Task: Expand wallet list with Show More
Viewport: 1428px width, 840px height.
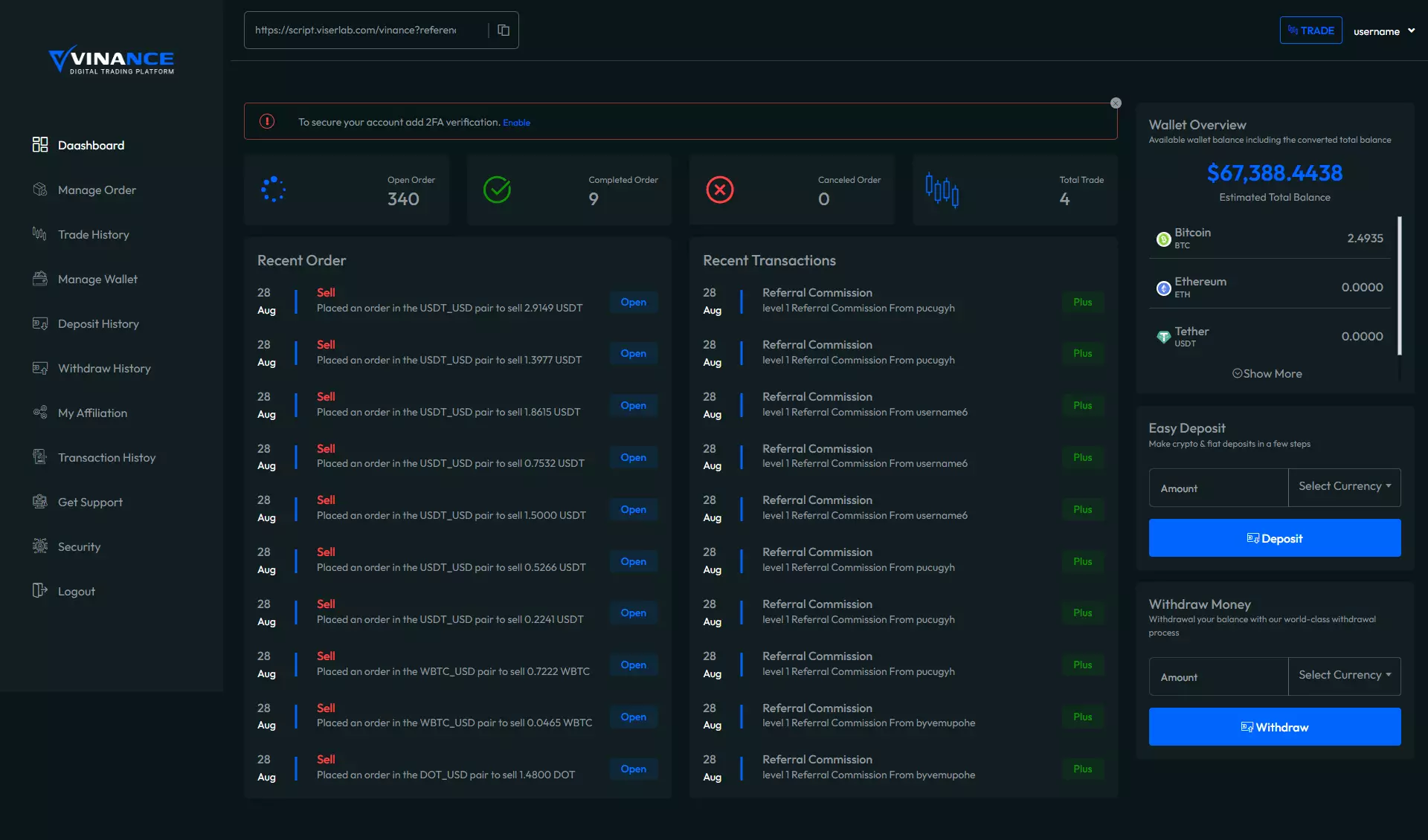Action: [x=1267, y=374]
